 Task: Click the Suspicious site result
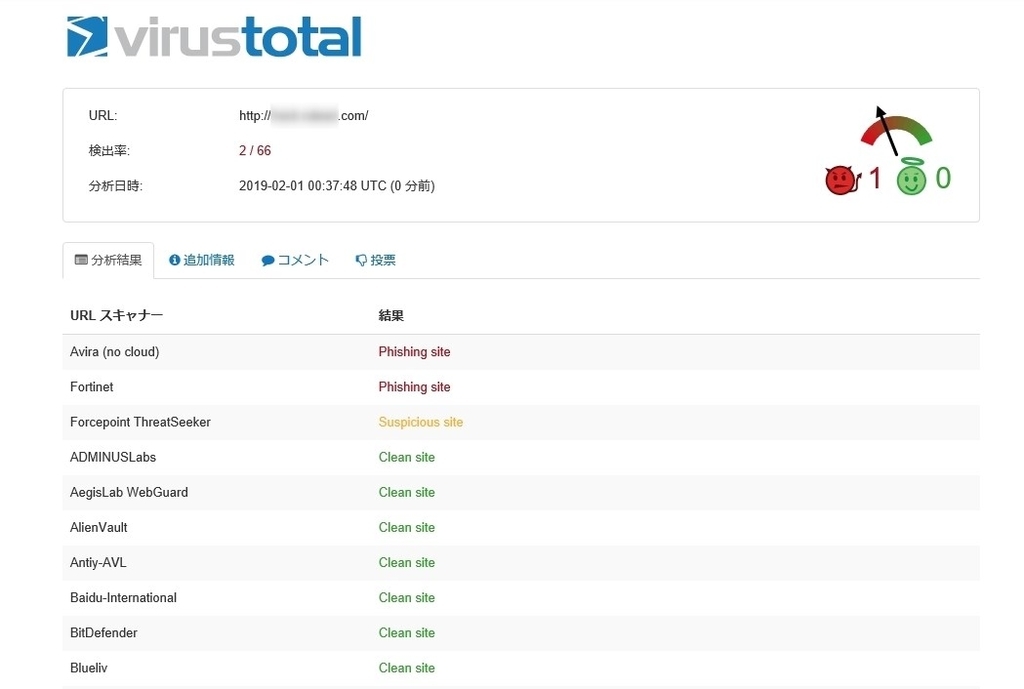pyautogui.click(x=421, y=423)
